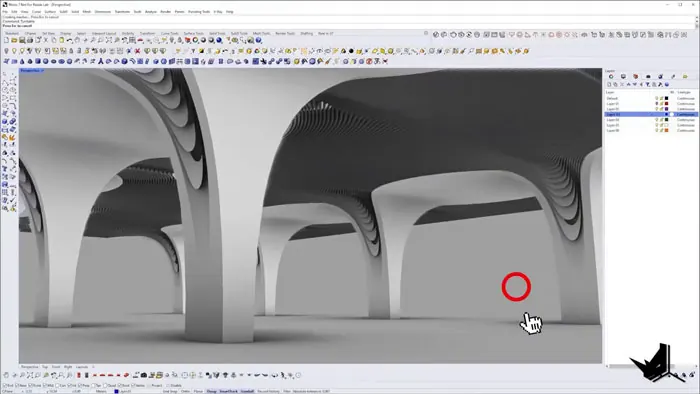The width and height of the screenshot is (700, 394).
Task: Open Layer 04 Linetype Continuous dropdown
Action: click(686, 120)
